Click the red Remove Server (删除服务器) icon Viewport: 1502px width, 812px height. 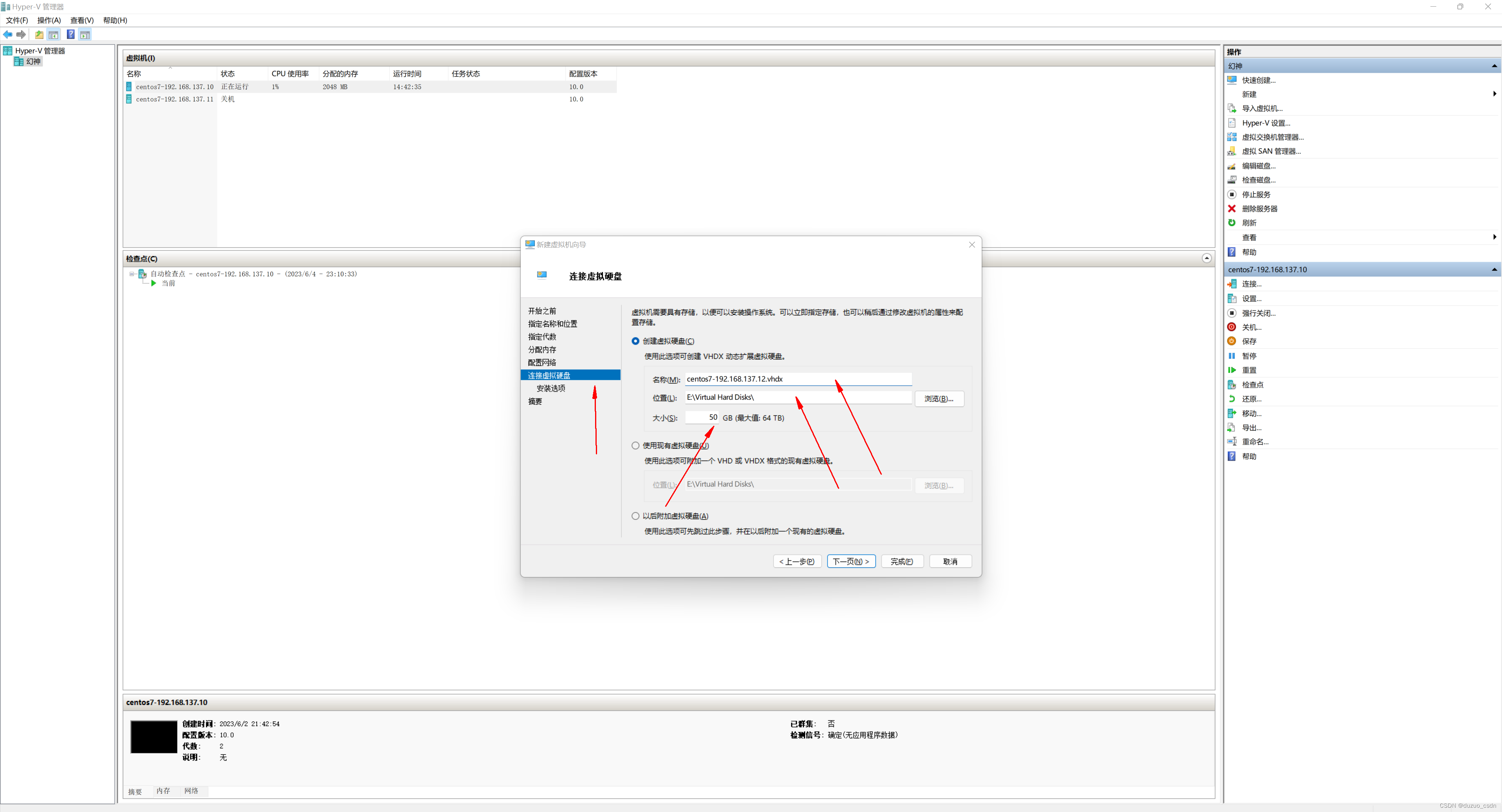pyautogui.click(x=1232, y=209)
